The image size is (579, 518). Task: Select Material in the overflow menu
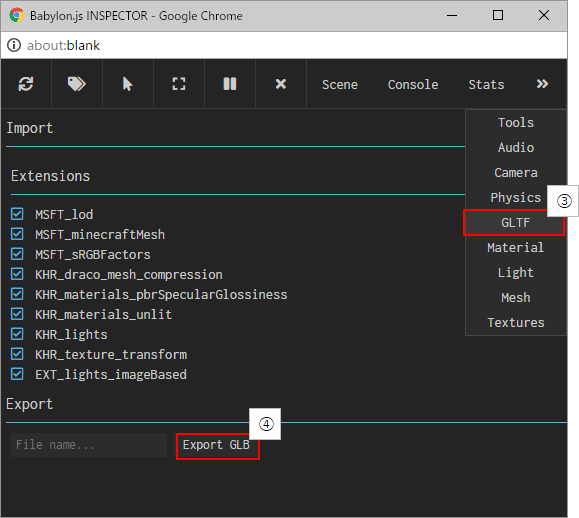pos(516,248)
